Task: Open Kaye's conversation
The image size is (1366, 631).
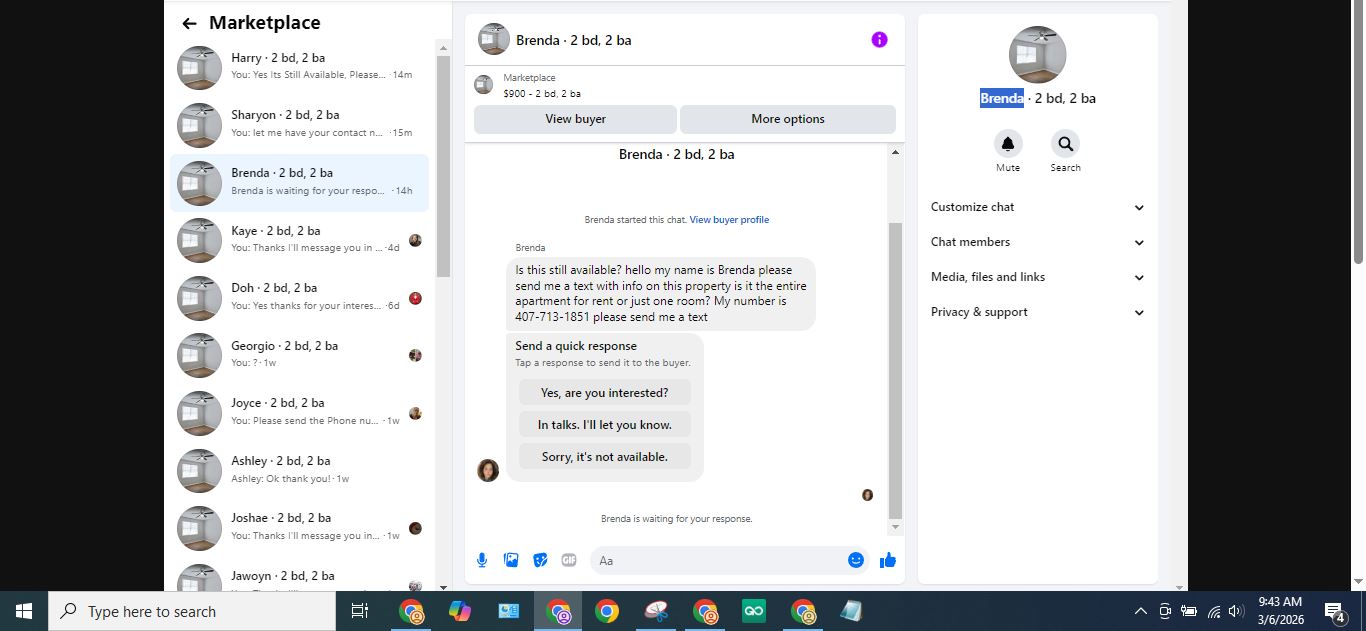Action: (x=300, y=240)
